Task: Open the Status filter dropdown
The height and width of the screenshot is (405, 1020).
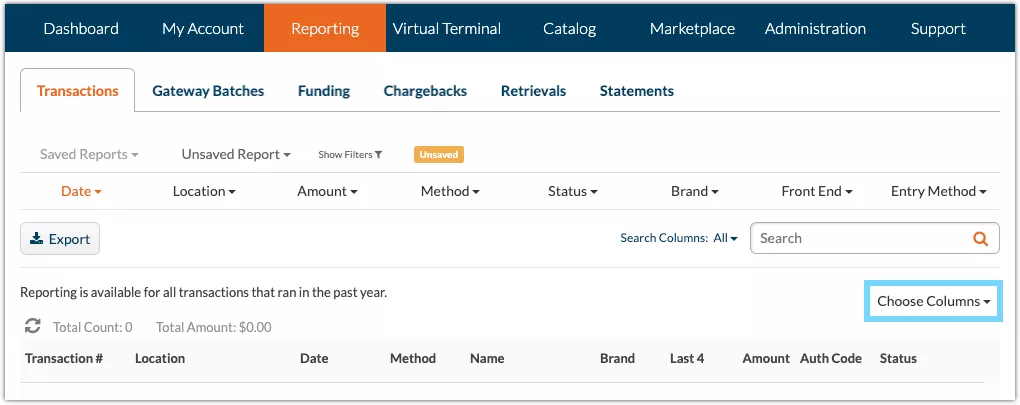Action: (x=572, y=191)
